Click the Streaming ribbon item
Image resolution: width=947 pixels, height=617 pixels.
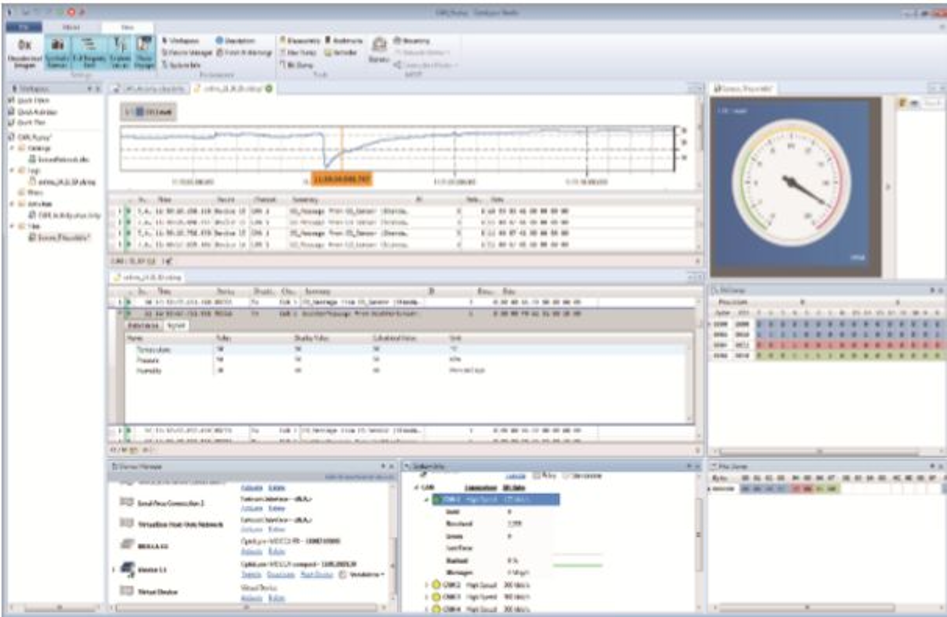point(411,40)
